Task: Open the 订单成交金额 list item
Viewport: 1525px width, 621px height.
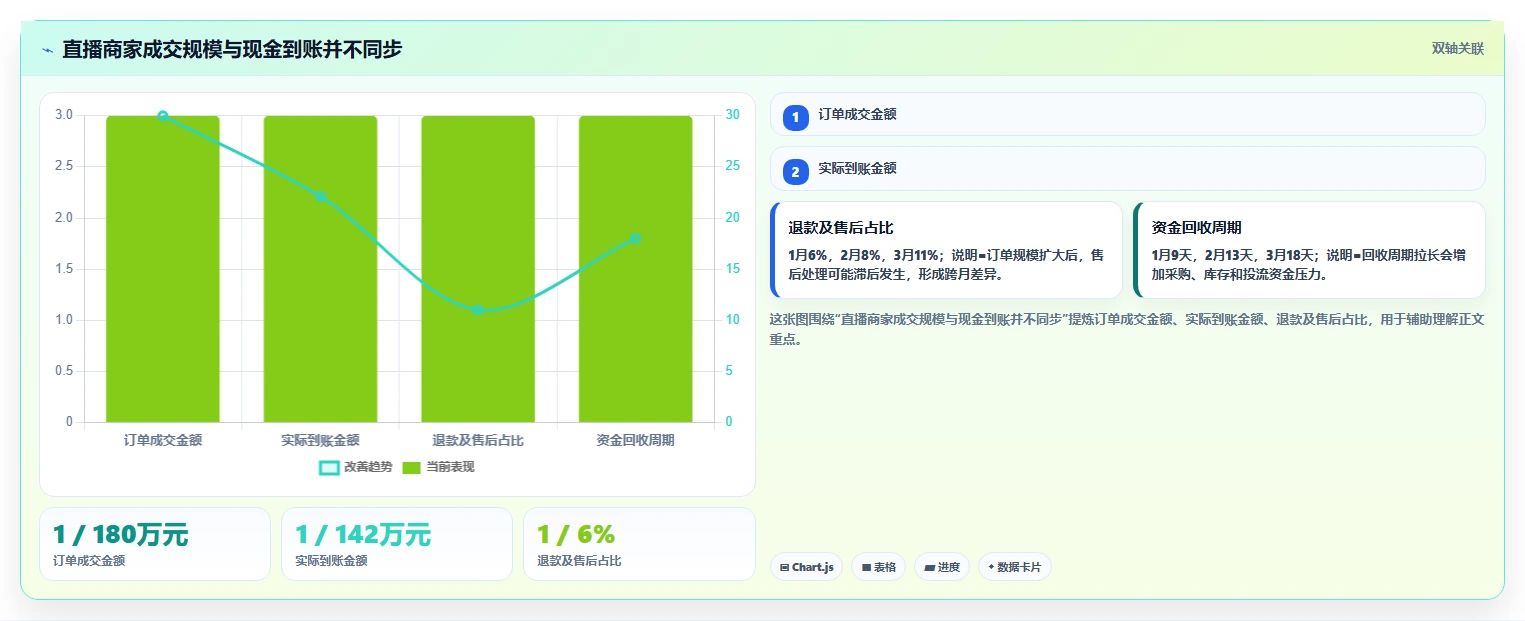Action: pos(1127,114)
